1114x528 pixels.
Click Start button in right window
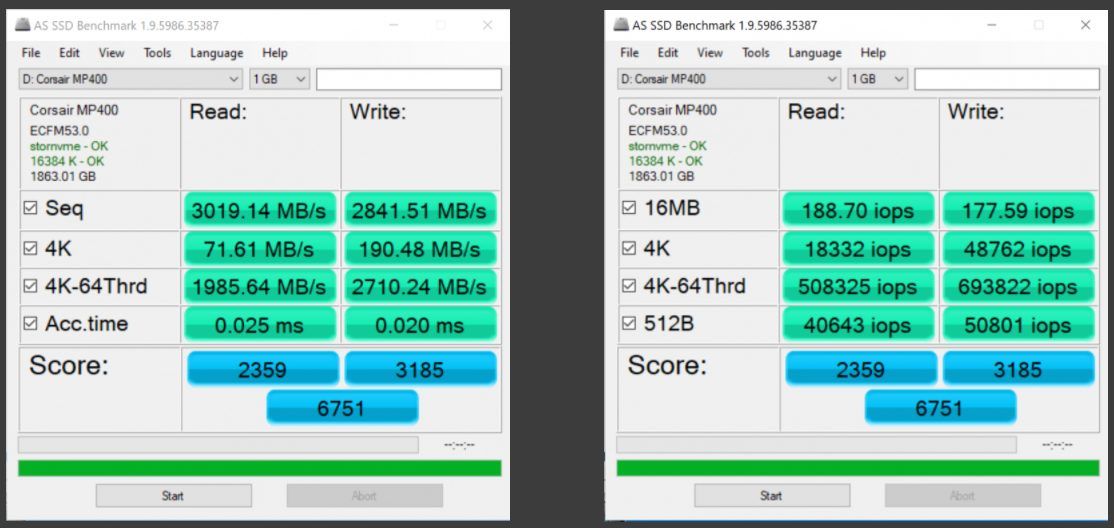click(772, 495)
